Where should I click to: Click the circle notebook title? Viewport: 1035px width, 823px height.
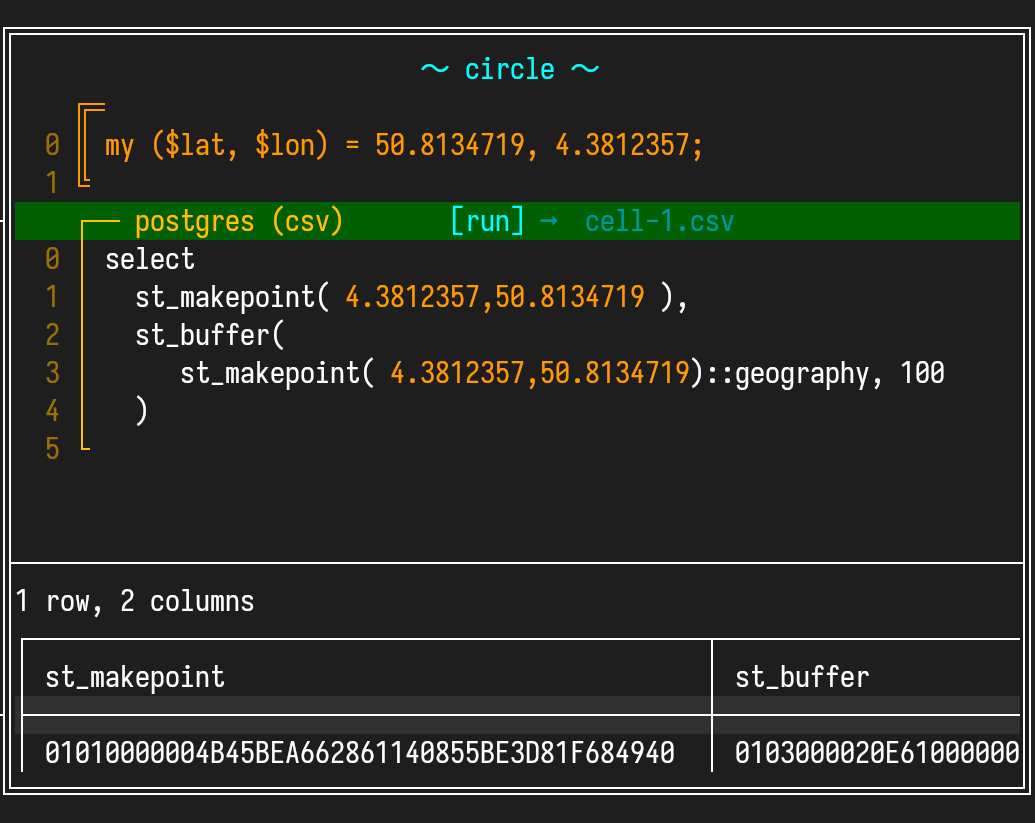[x=509, y=69]
